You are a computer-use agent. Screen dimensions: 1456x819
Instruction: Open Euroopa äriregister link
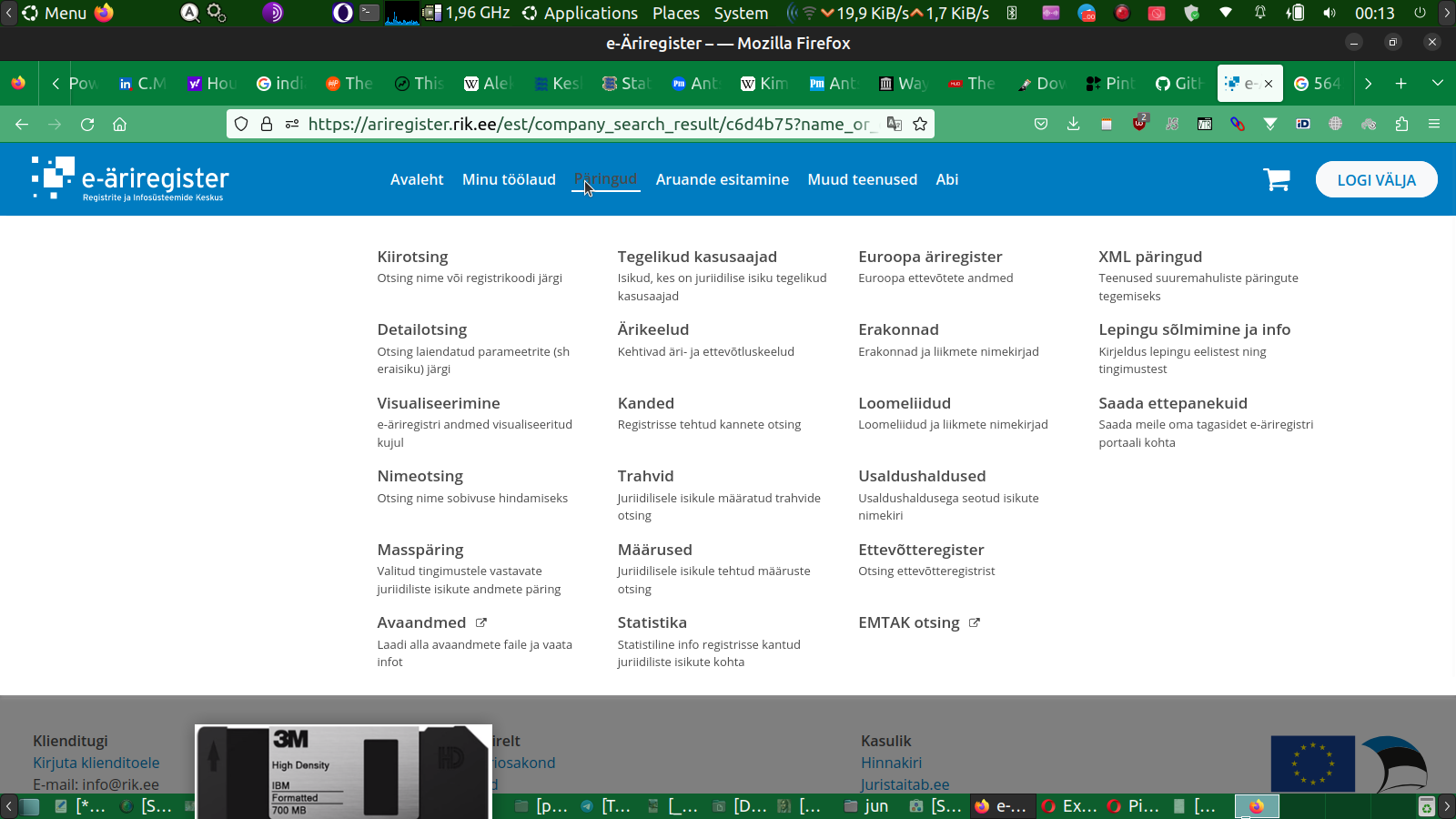pos(930,257)
